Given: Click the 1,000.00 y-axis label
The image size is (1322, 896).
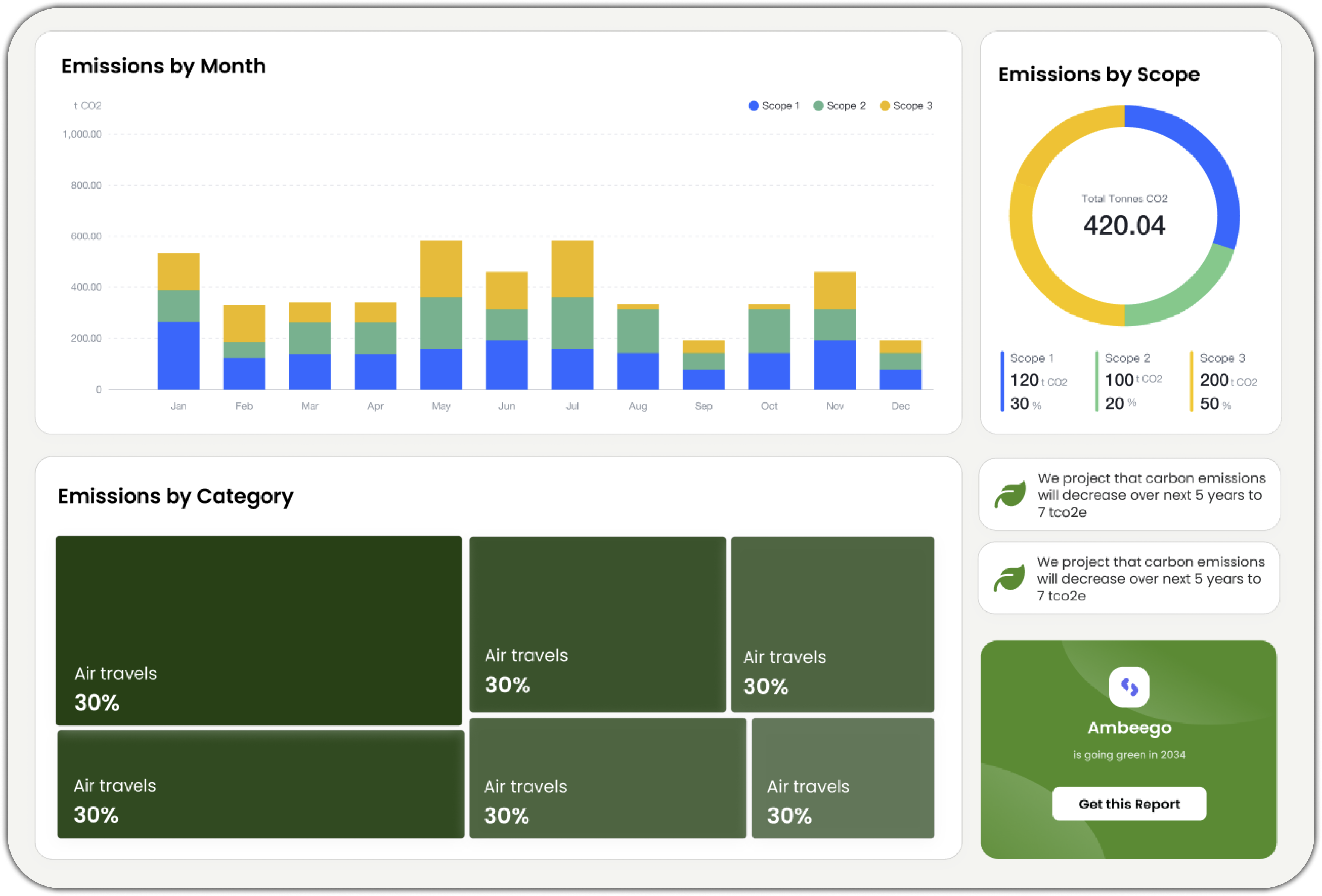Looking at the screenshot, I should 82,134.
